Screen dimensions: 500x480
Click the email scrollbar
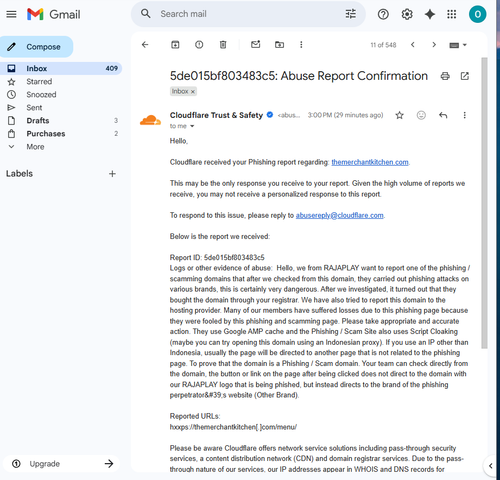click(x=484, y=203)
